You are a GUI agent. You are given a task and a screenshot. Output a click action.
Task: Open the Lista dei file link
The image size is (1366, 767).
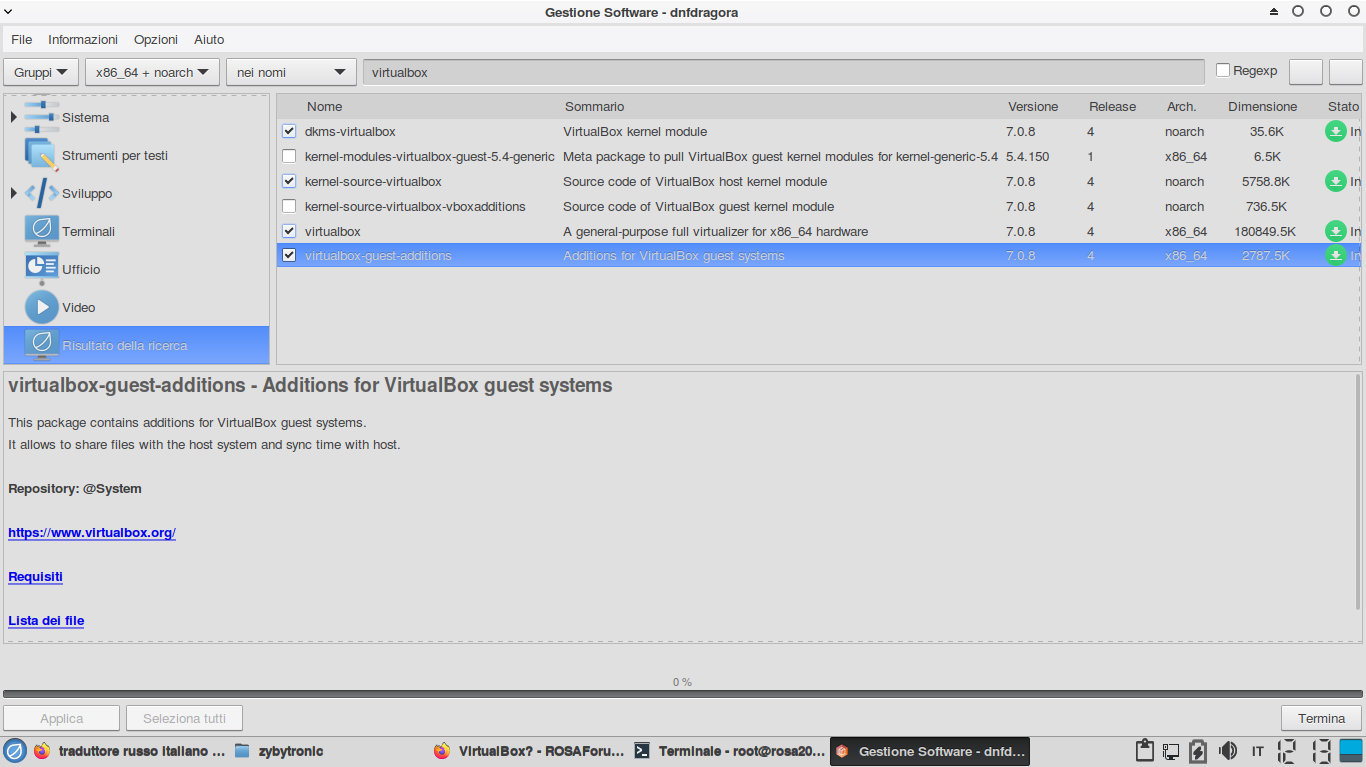[46, 621]
